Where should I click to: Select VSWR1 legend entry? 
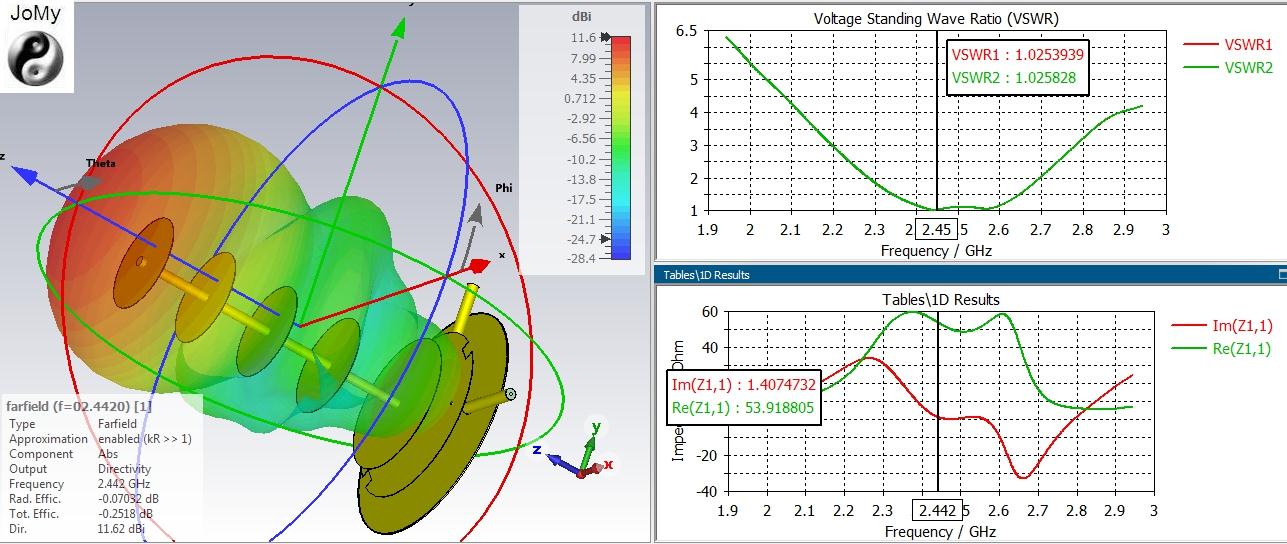click(1227, 45)
